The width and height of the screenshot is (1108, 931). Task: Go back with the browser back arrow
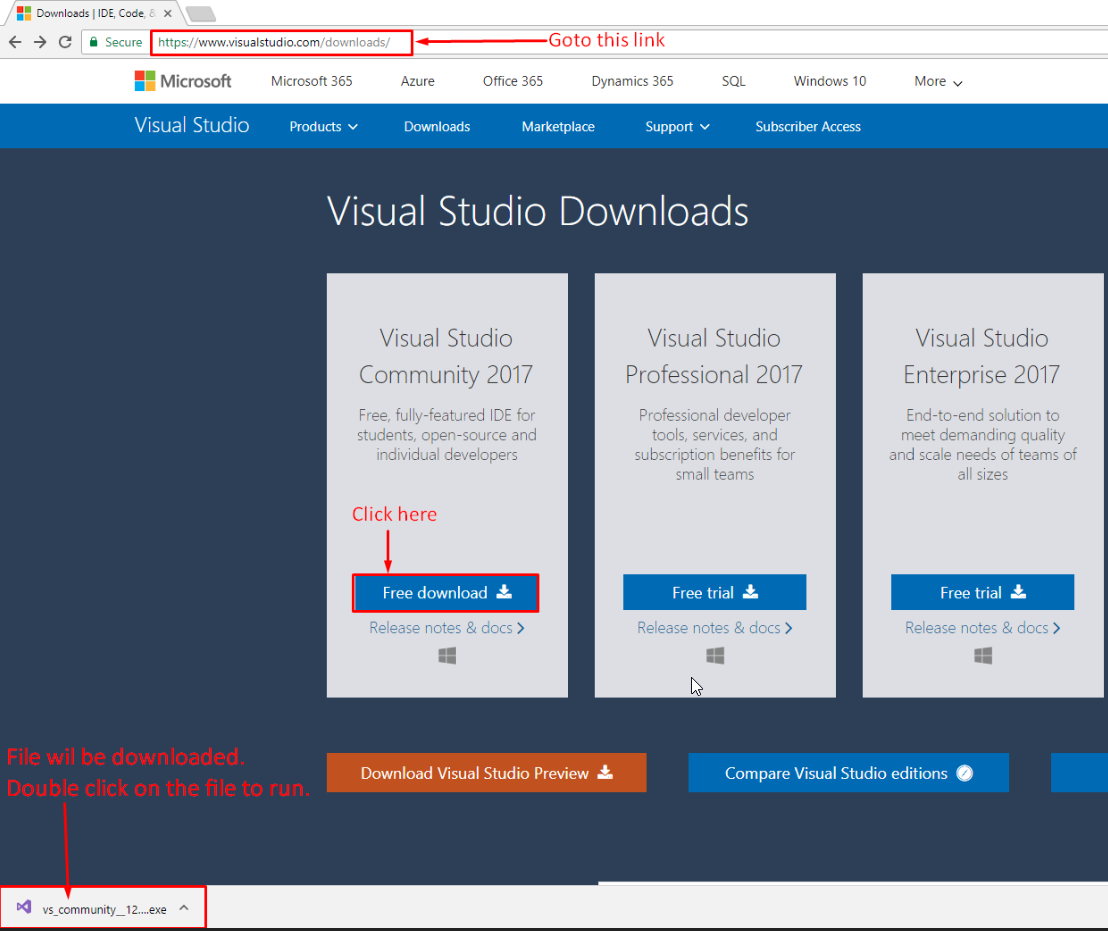coord(15,42)
